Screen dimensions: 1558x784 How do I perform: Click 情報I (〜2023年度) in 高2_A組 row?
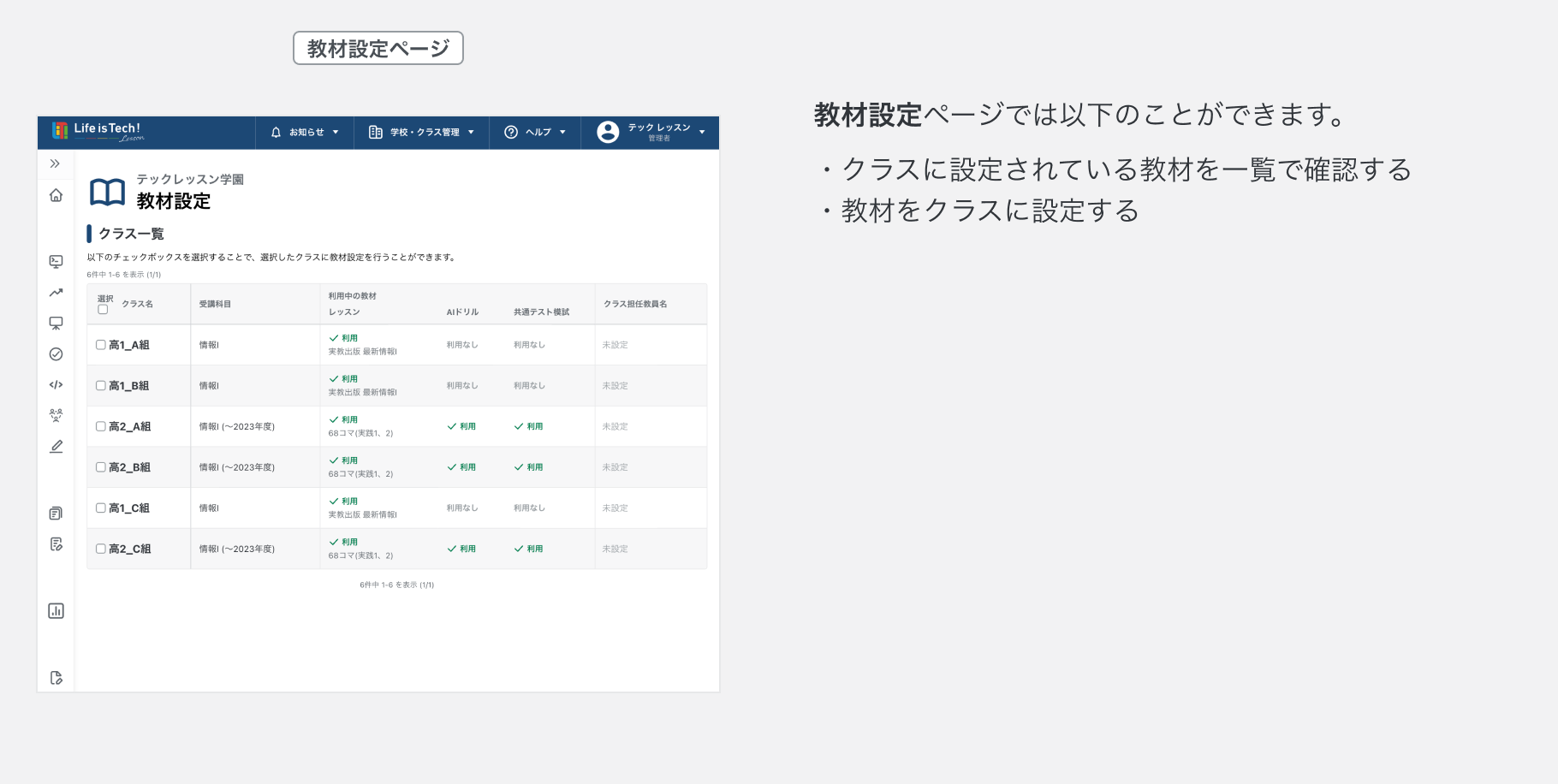coord(237,426)
